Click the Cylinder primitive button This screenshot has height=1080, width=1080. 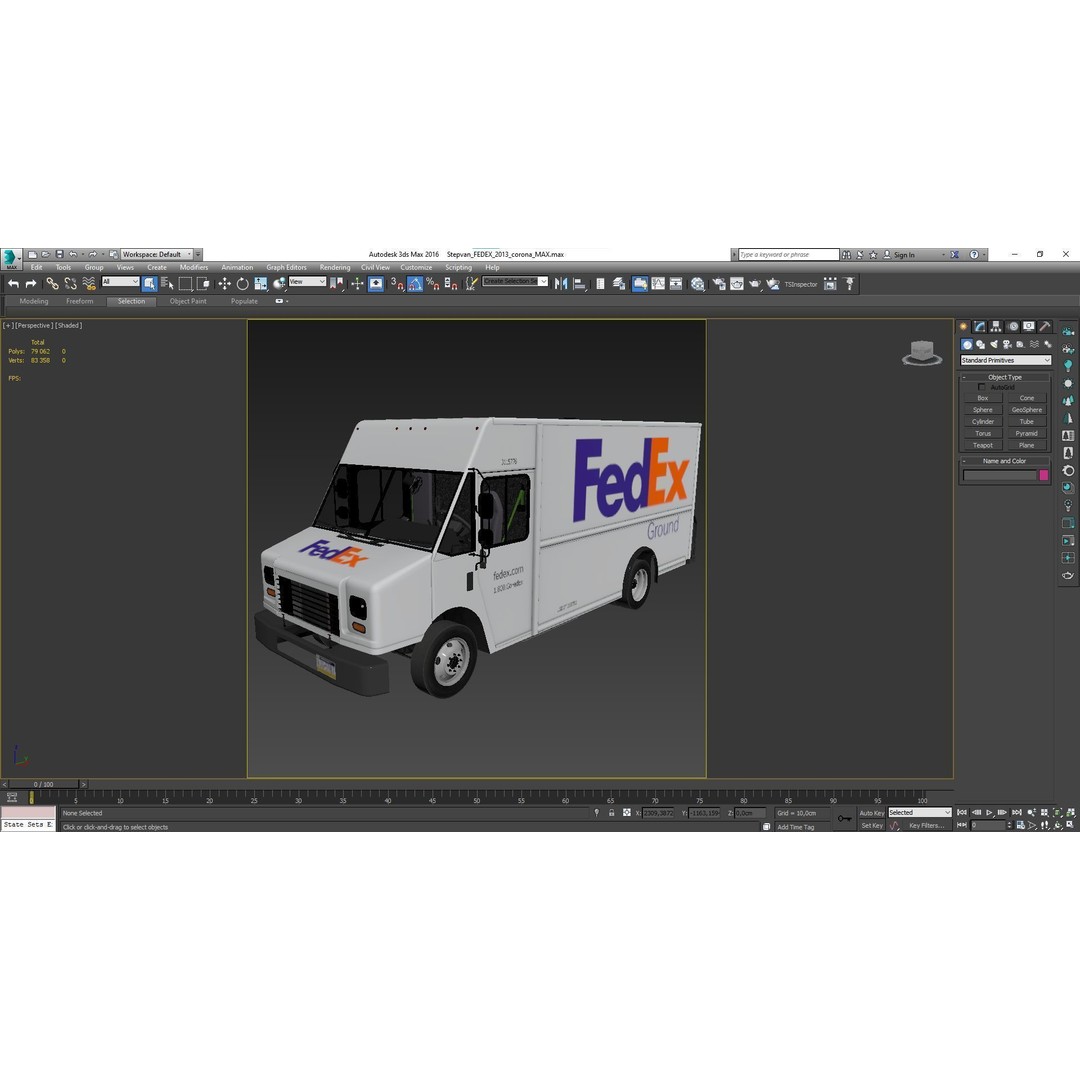[x=983, y=422]
